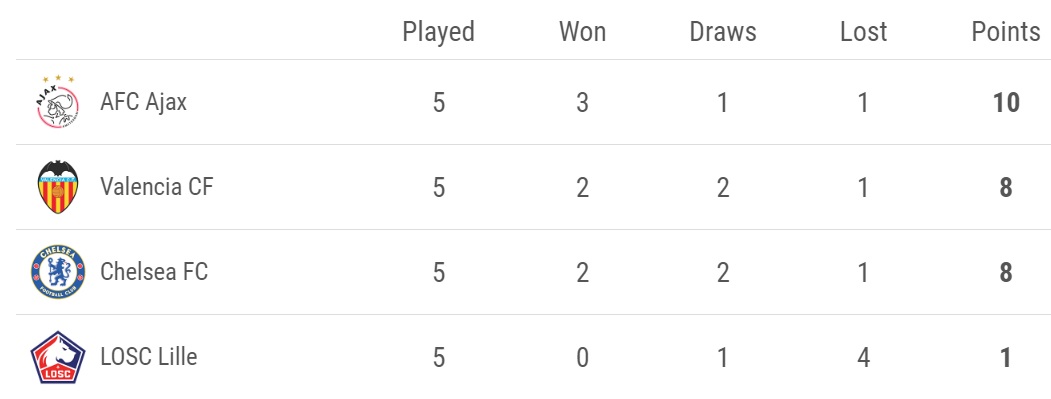This screenshot has width=1051, height=399.
Task: Select Chelsea FC's 8 points value
Action: click(x=1006, y=273)
